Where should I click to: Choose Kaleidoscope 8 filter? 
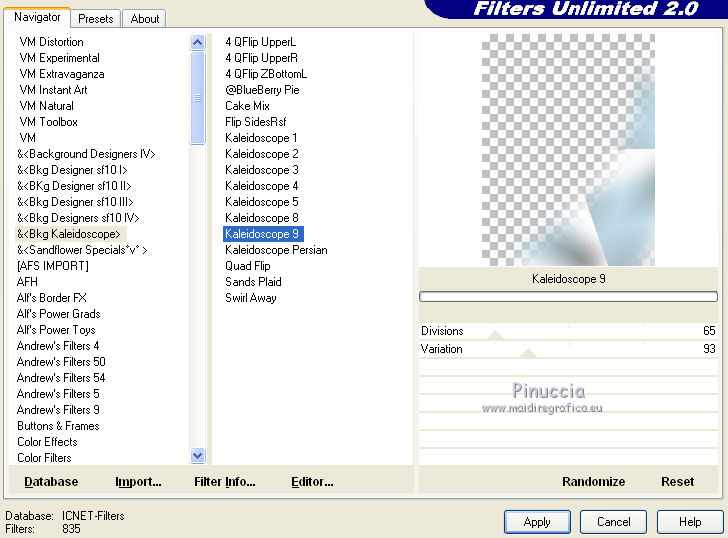pos(261,218)
